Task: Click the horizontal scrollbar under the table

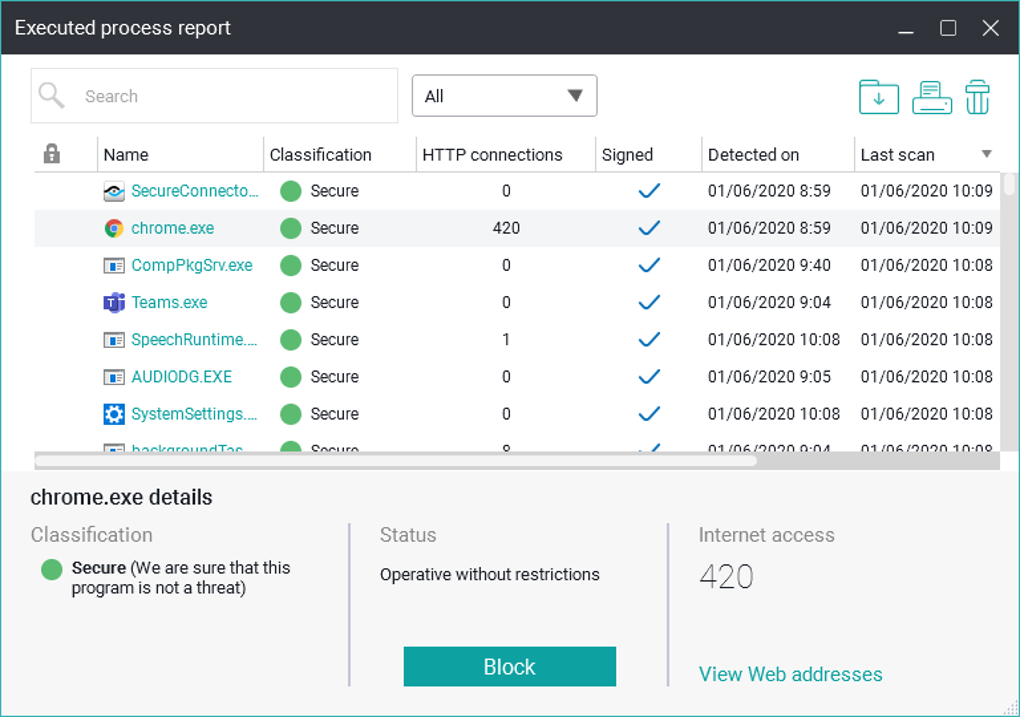Action: [x=396, y=461]
